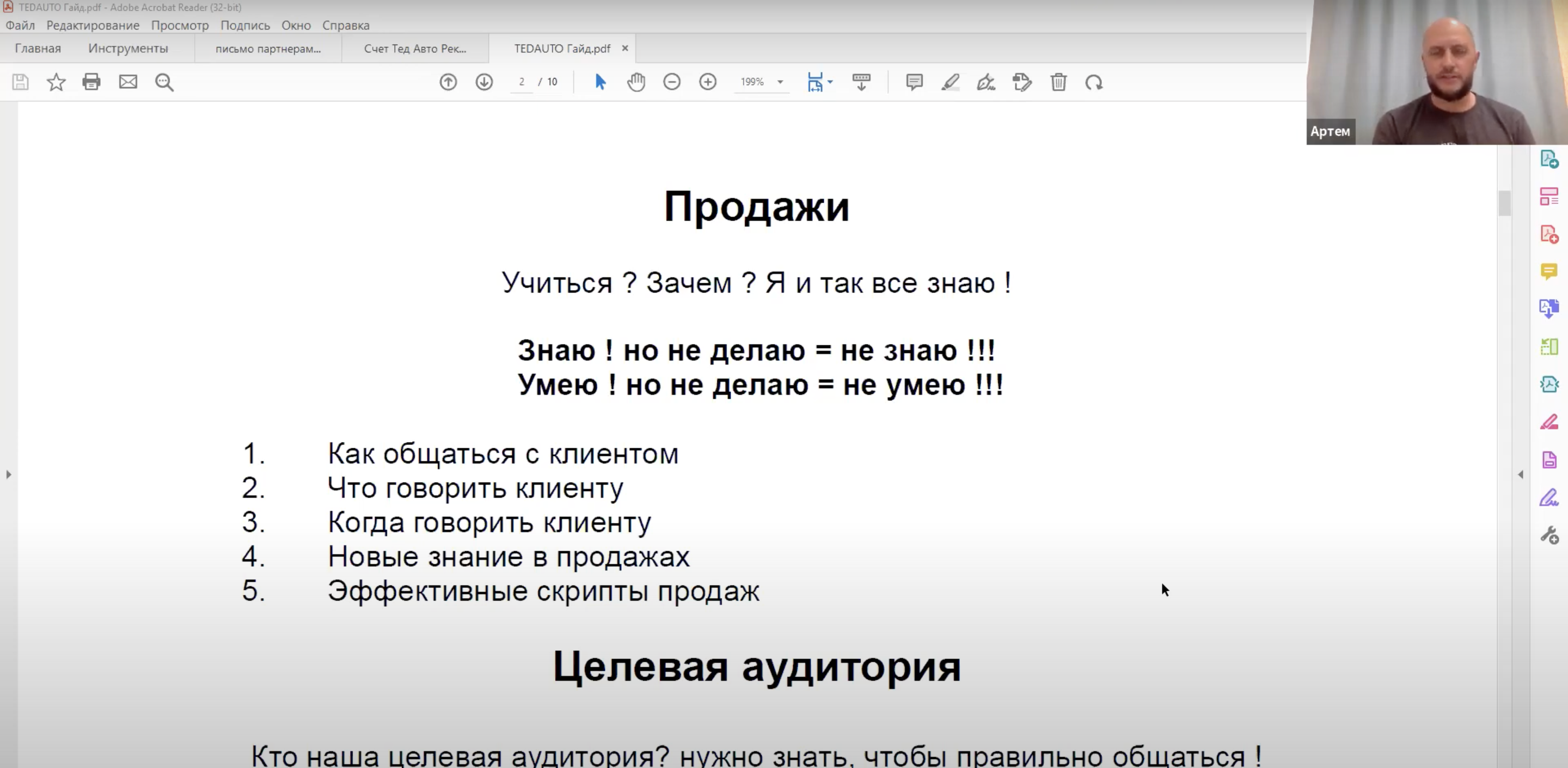Activate the arrow Selection tool

(600, 82)
